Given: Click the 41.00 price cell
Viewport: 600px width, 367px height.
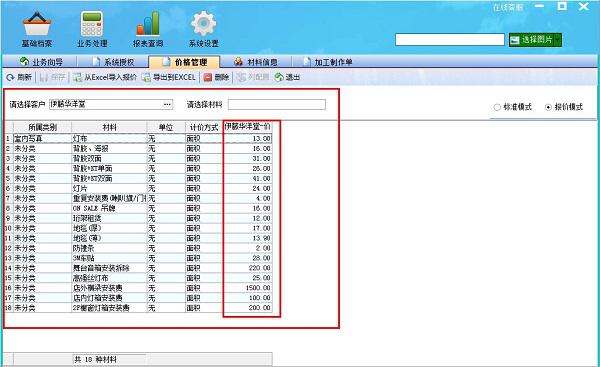Looking at the screenshot, I should click(248, 178).
